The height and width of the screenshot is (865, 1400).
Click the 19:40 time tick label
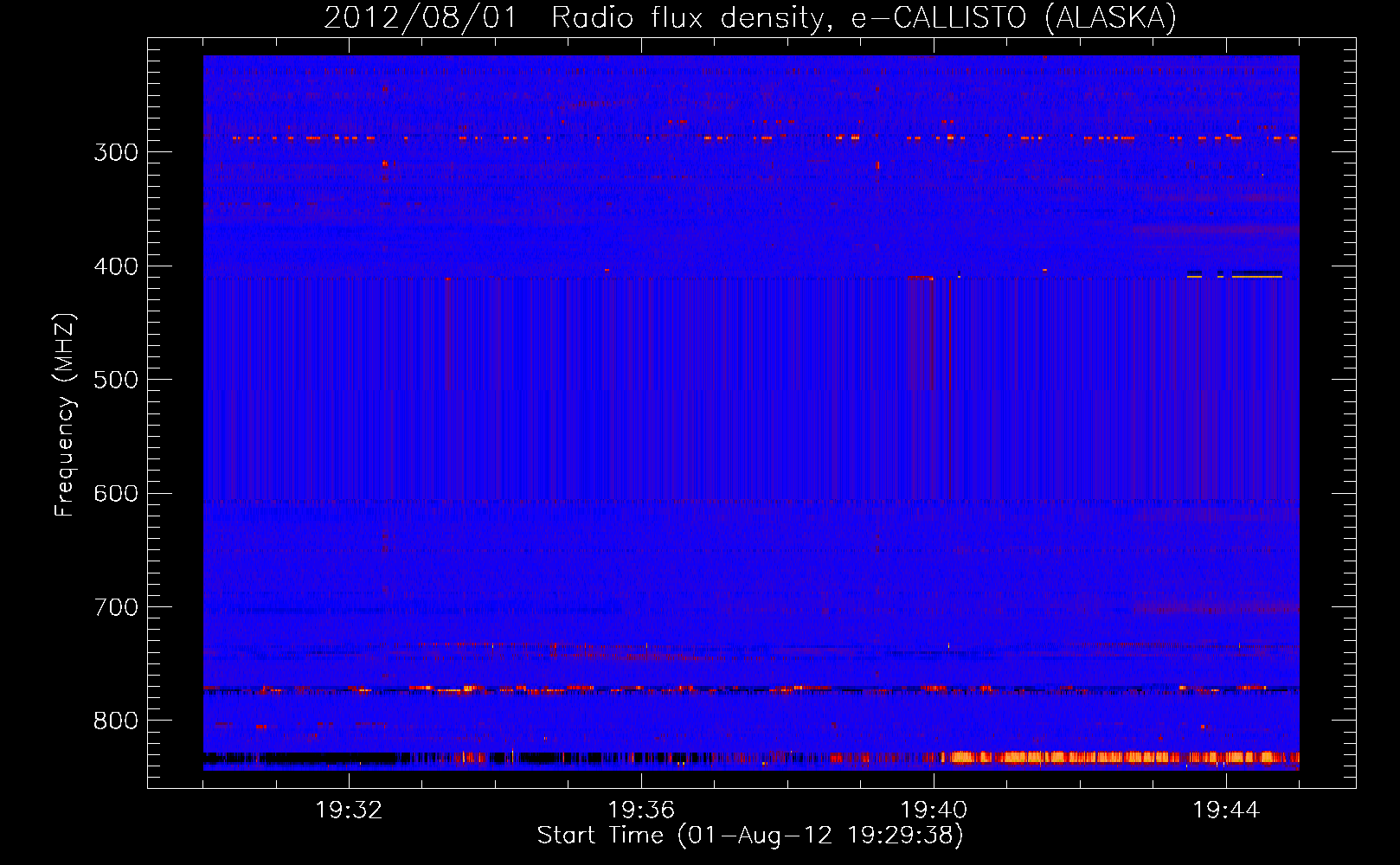(x=934, y=811)
